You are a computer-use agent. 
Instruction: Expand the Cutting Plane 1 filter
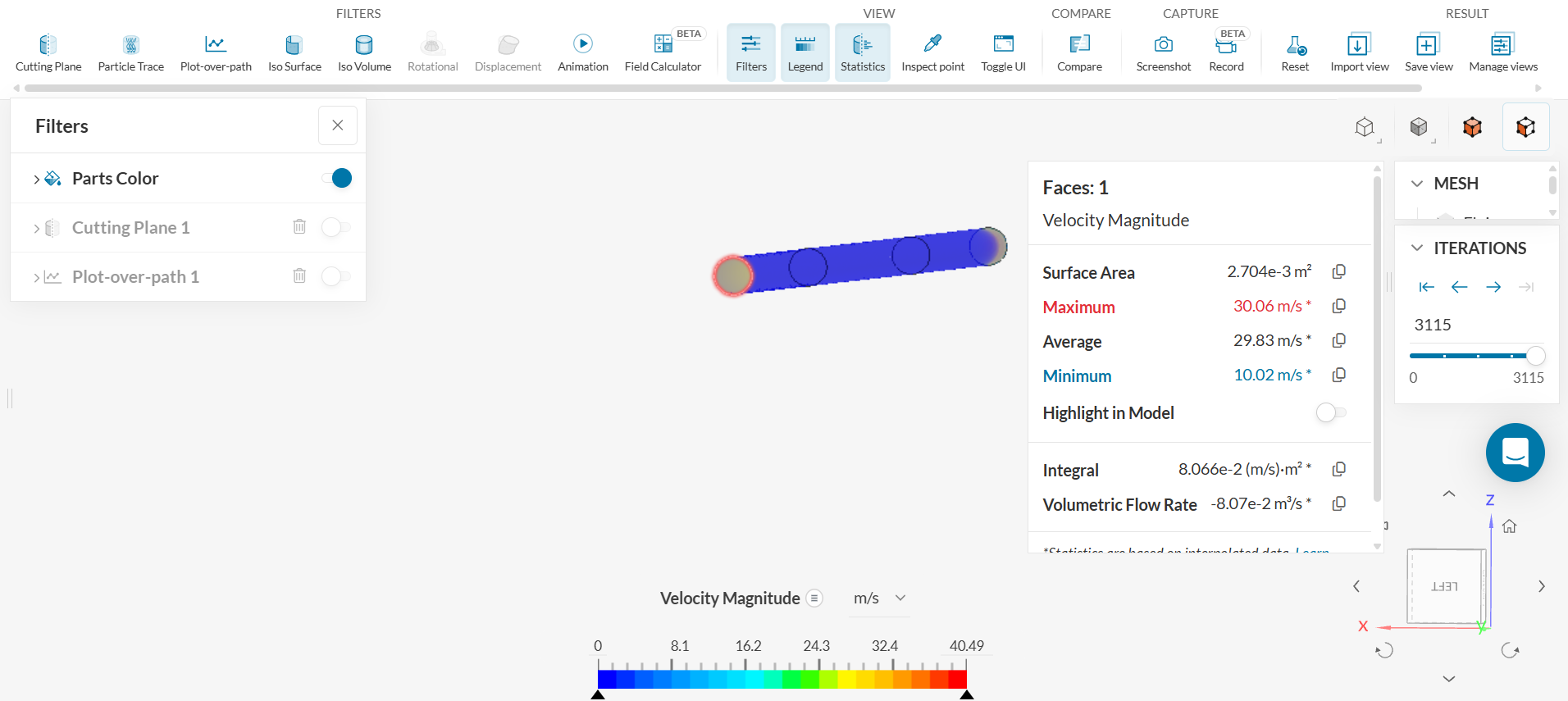(36, 228)
